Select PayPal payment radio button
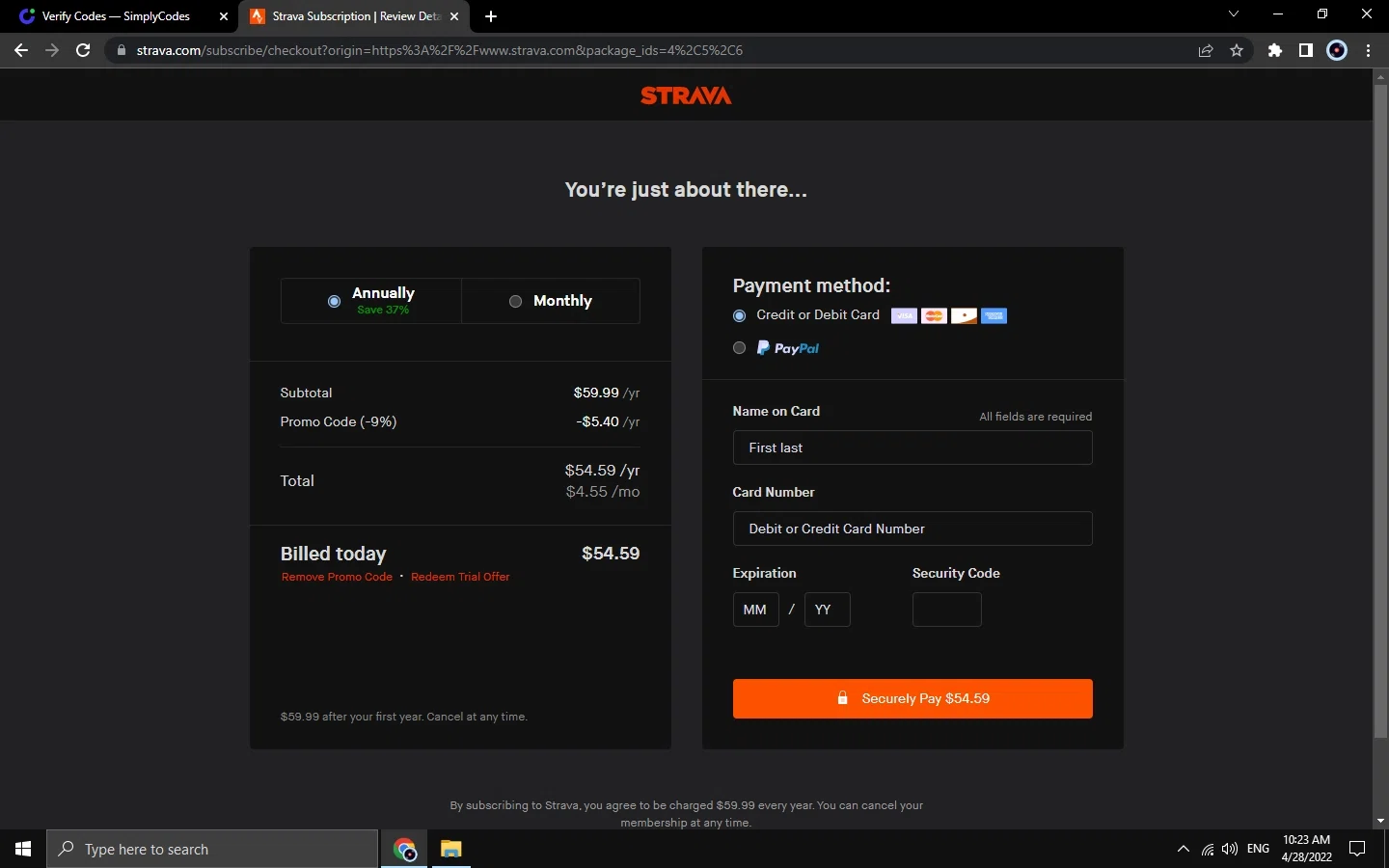 pos(740,348)
